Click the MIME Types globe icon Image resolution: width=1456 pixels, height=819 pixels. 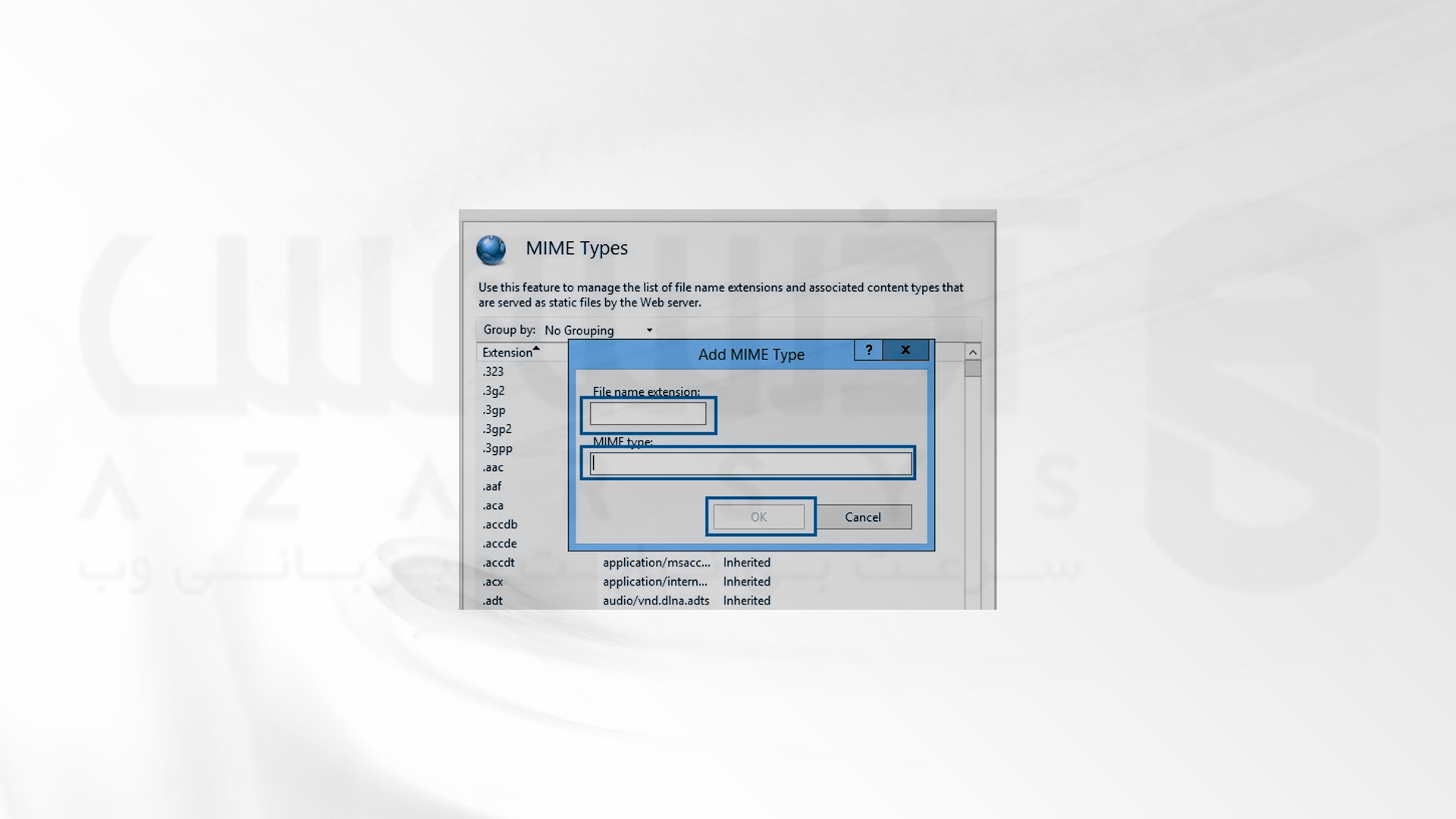491,247
